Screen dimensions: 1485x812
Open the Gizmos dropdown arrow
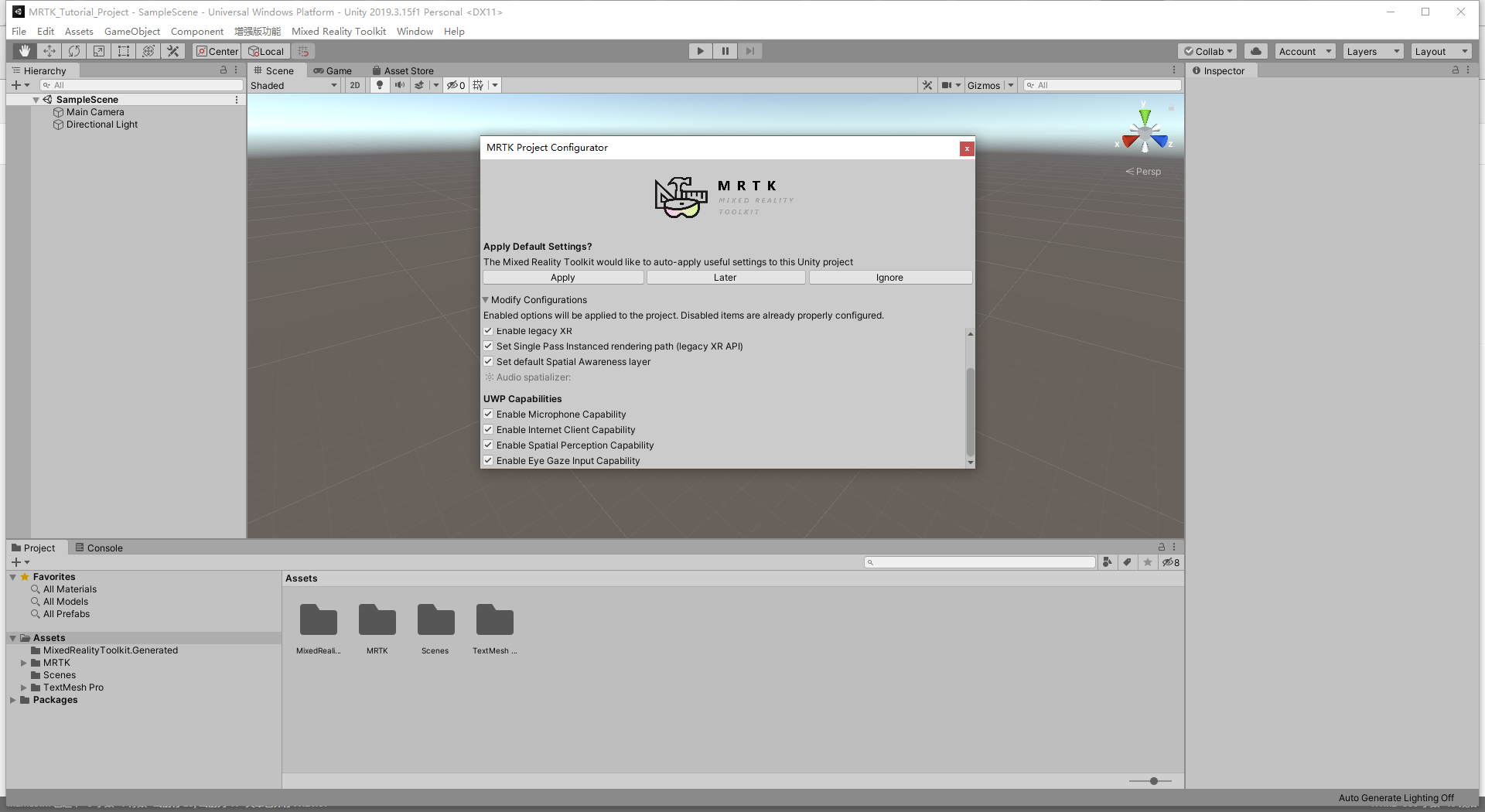coord(1010,85)
